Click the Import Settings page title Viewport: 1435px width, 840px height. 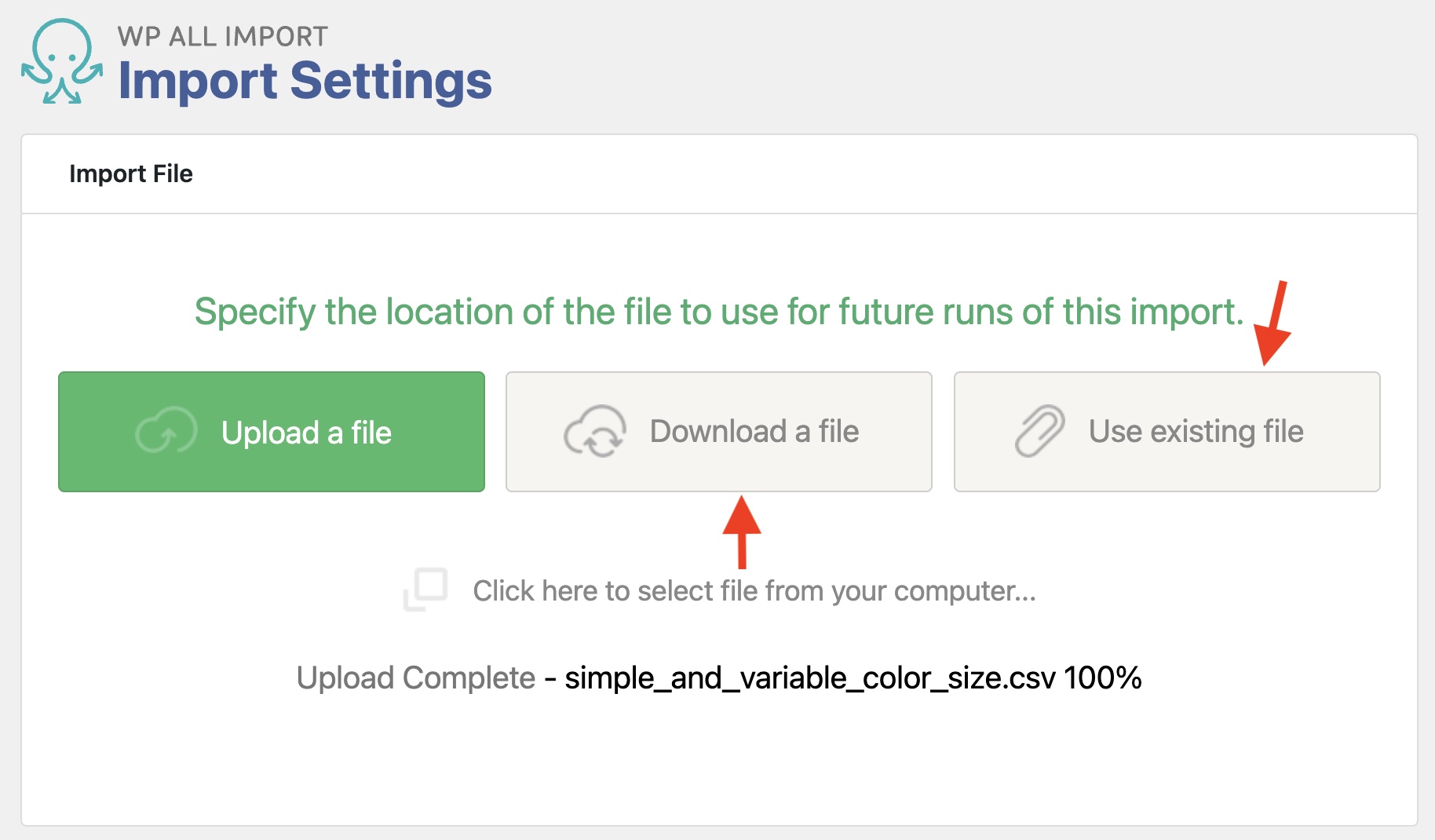(305, 81)
